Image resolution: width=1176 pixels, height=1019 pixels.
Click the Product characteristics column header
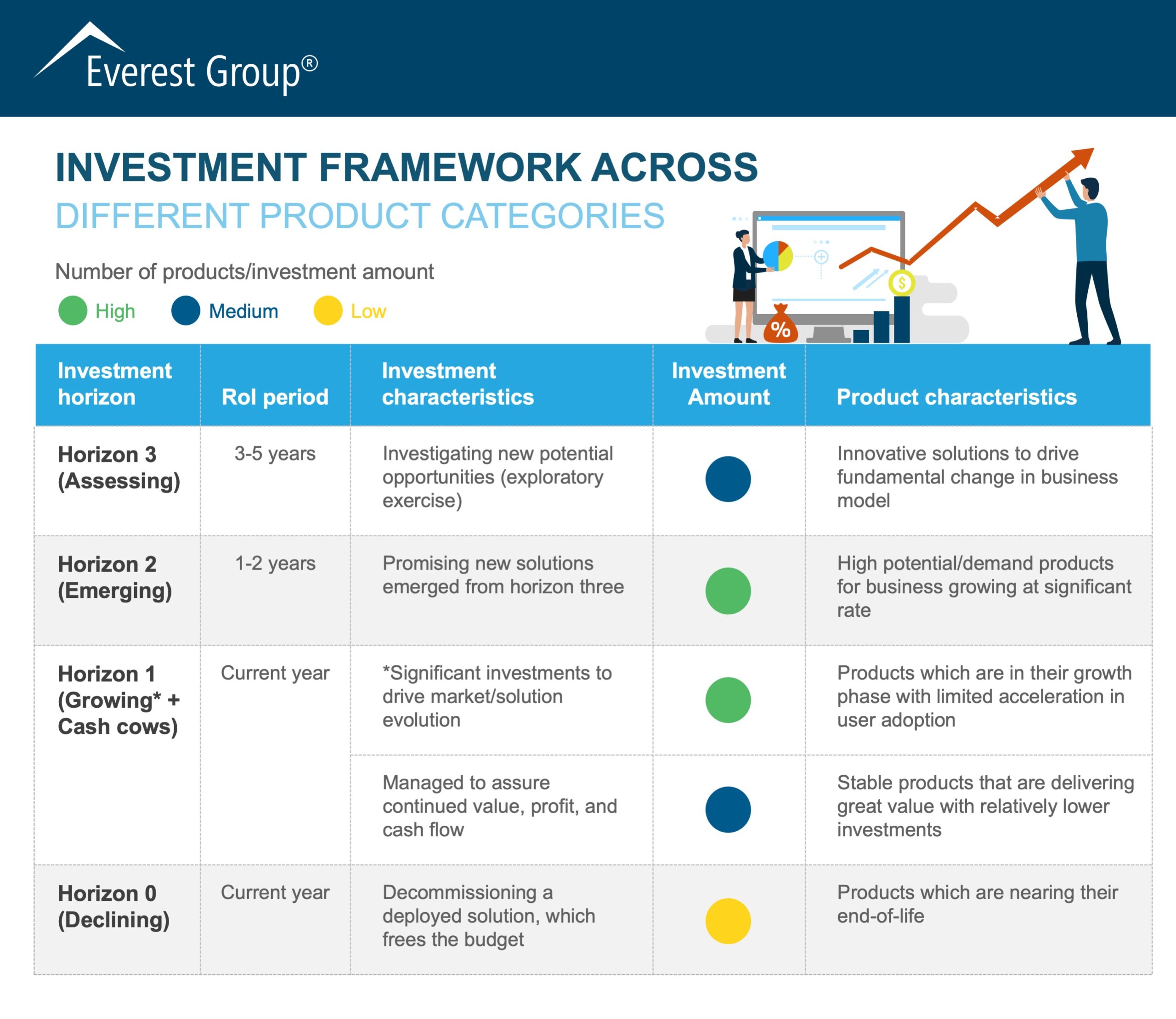(956, 397)
